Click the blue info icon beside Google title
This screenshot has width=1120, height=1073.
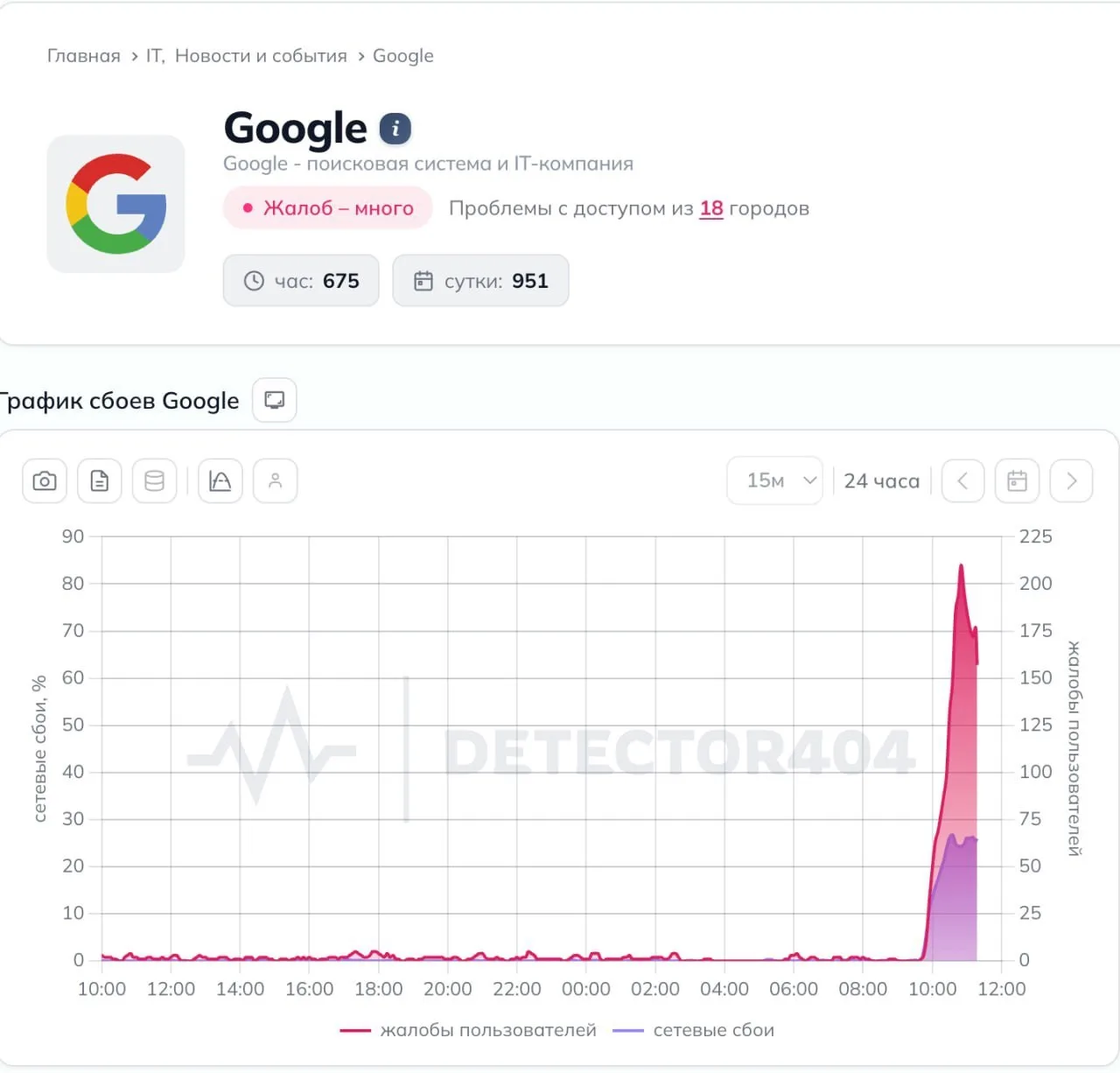[x=395, y=130]
